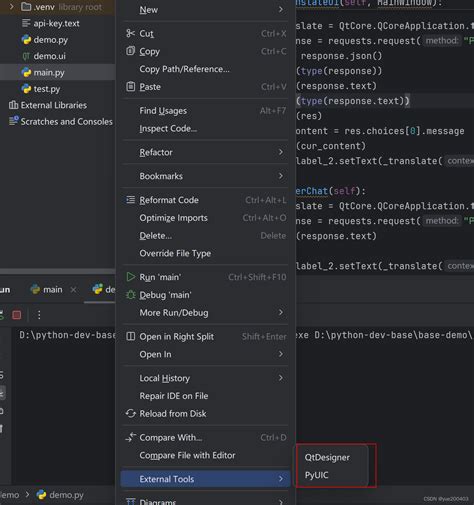Expand the .venv library root folder
Viewport: 474px width, 505px height.
12,6
